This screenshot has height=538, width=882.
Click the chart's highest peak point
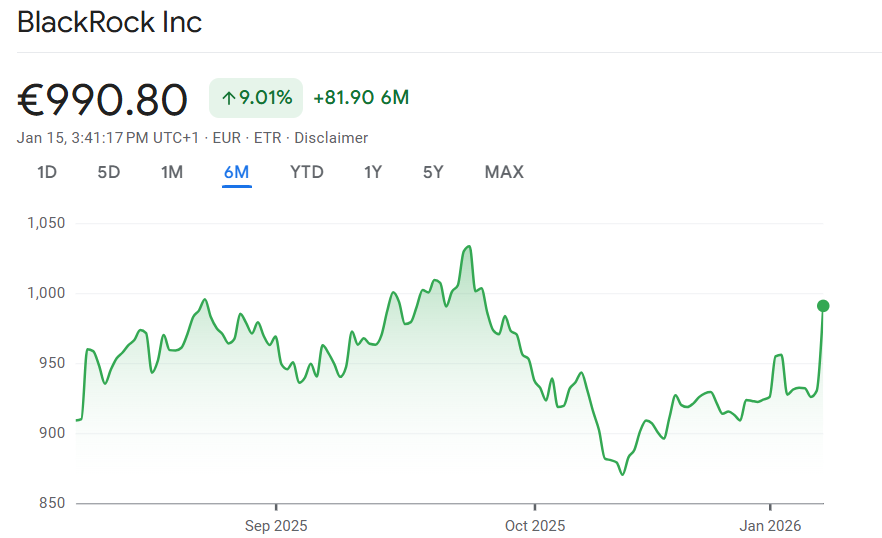[469, 246]
